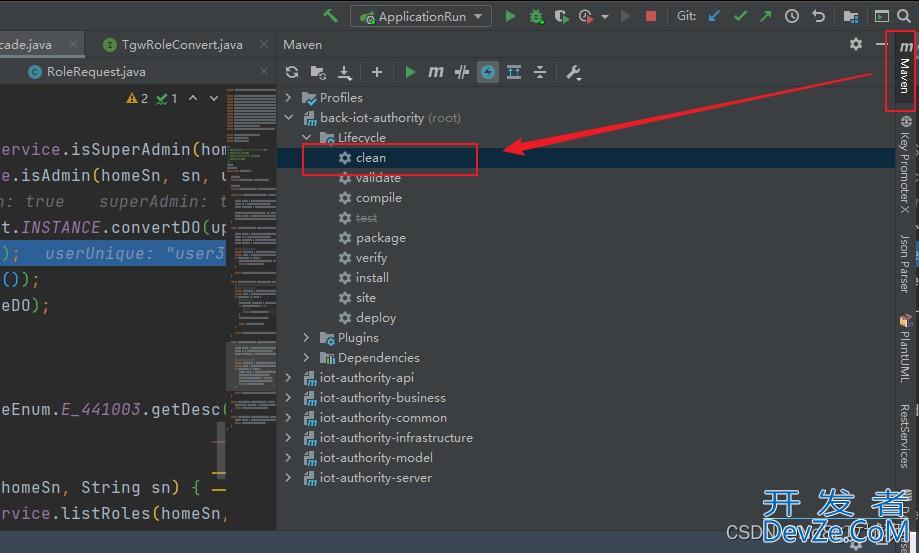Expand the iot-authority-server module
Screen dimensions: 919x553
(288, 477)
